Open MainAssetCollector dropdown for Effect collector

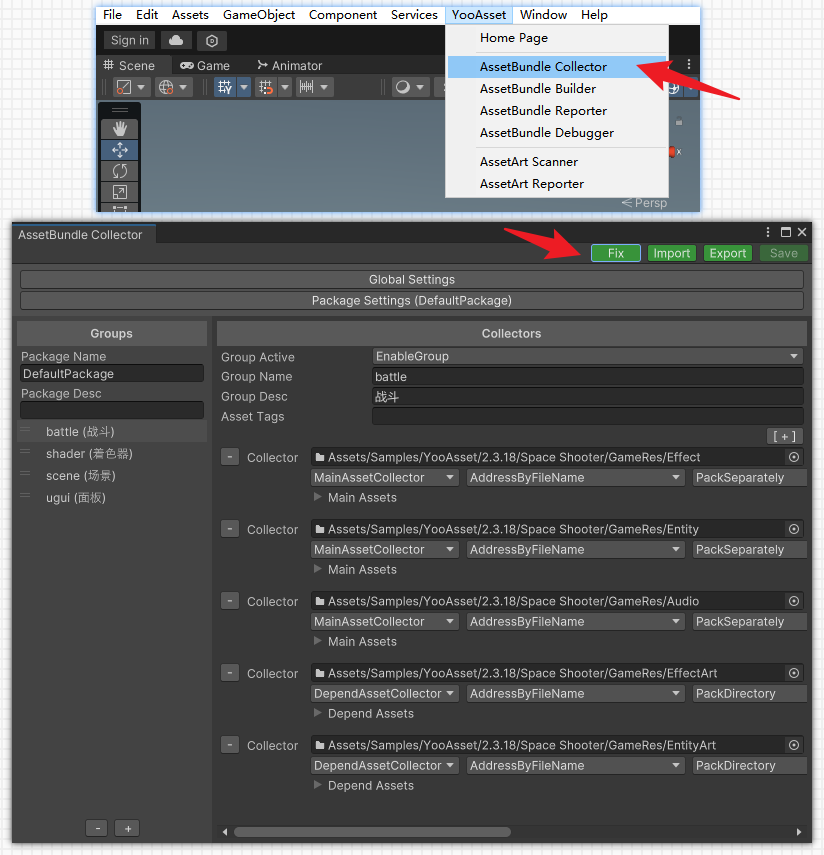385,478
